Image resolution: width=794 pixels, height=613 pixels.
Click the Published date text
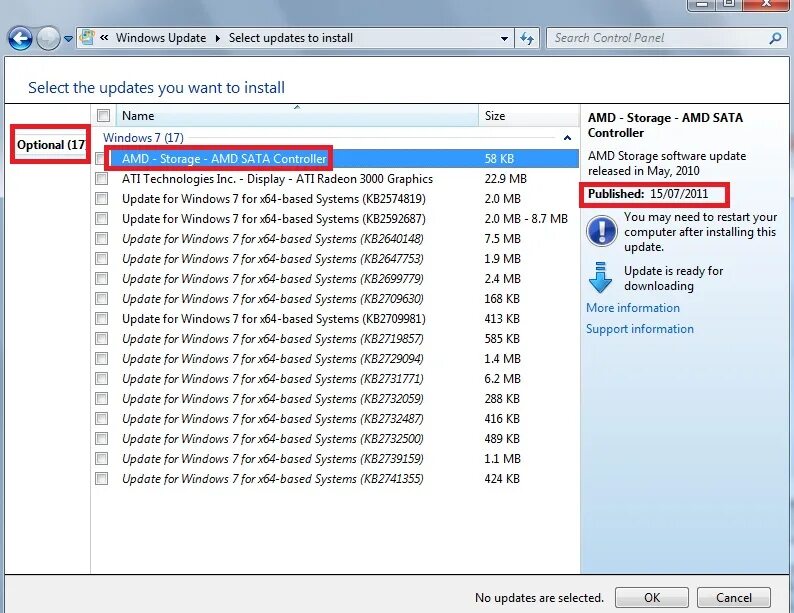click(x=648, y=194)
